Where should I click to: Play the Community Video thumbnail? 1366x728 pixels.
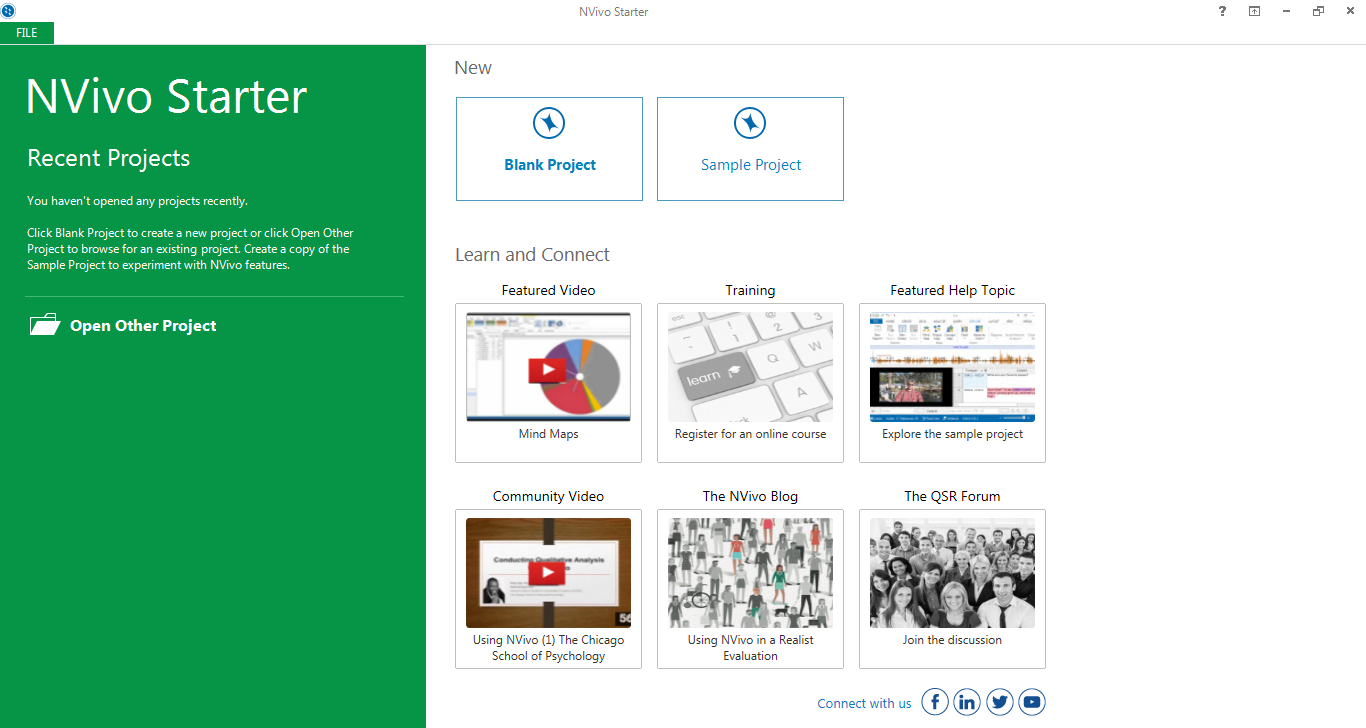tap(548, 573)
